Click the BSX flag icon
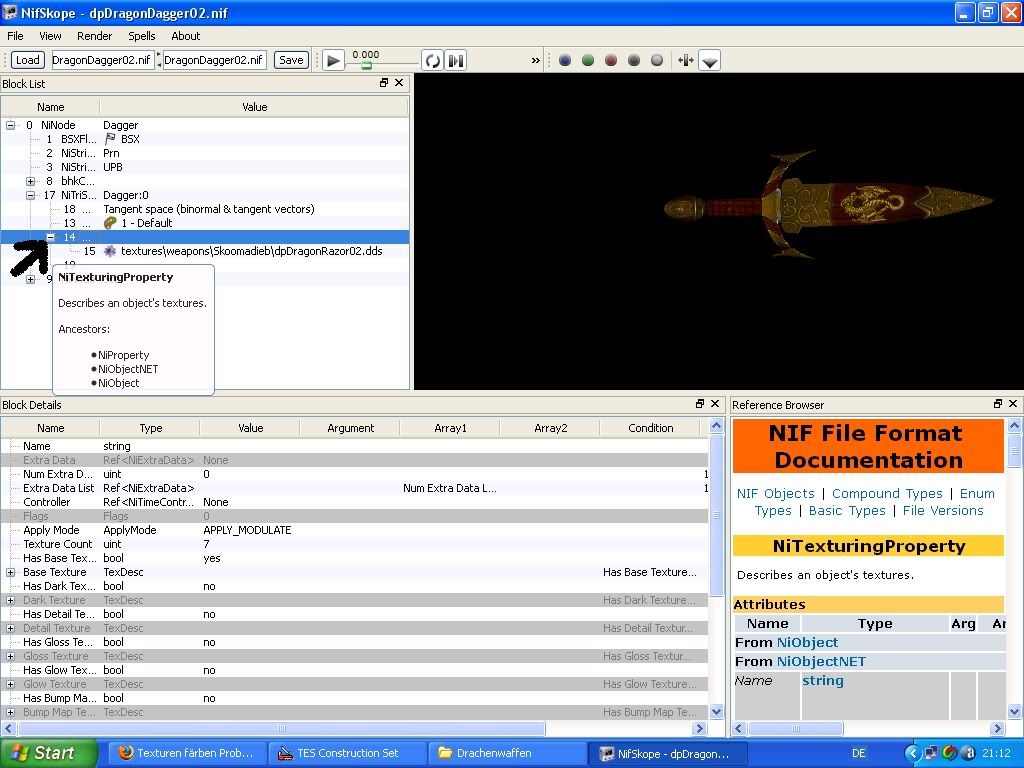The width and height of the screenshot is (1024, 768). [110, 139]
